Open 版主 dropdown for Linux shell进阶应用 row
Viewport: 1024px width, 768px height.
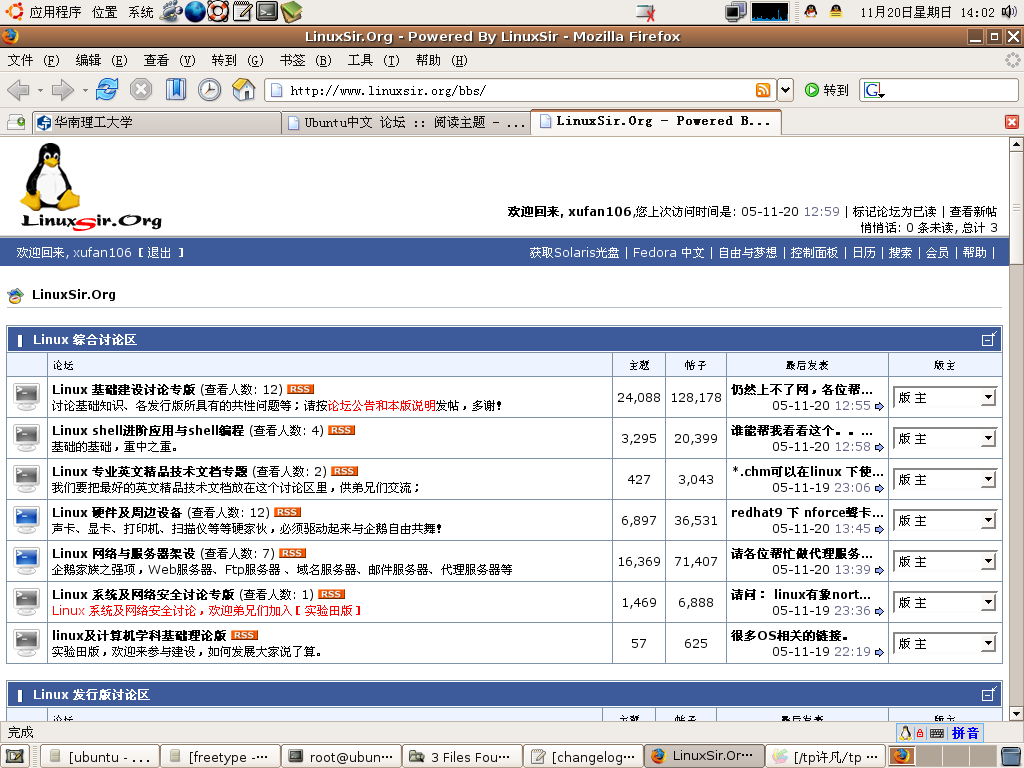point(945,438)
